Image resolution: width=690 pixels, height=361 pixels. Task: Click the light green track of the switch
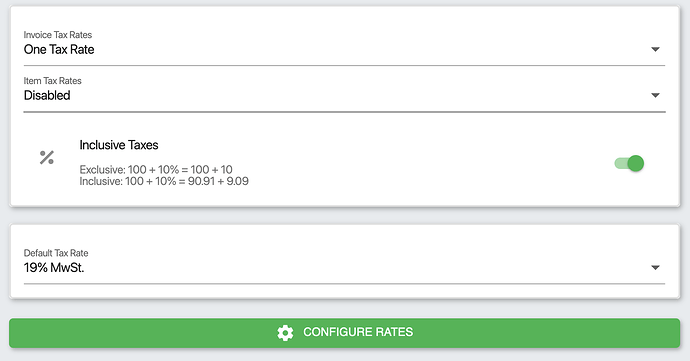620,164
